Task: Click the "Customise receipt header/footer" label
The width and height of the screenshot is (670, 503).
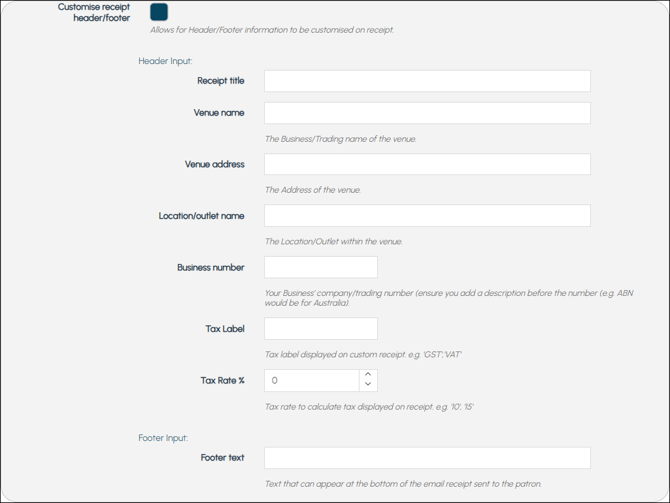Action: pos(94,12)
